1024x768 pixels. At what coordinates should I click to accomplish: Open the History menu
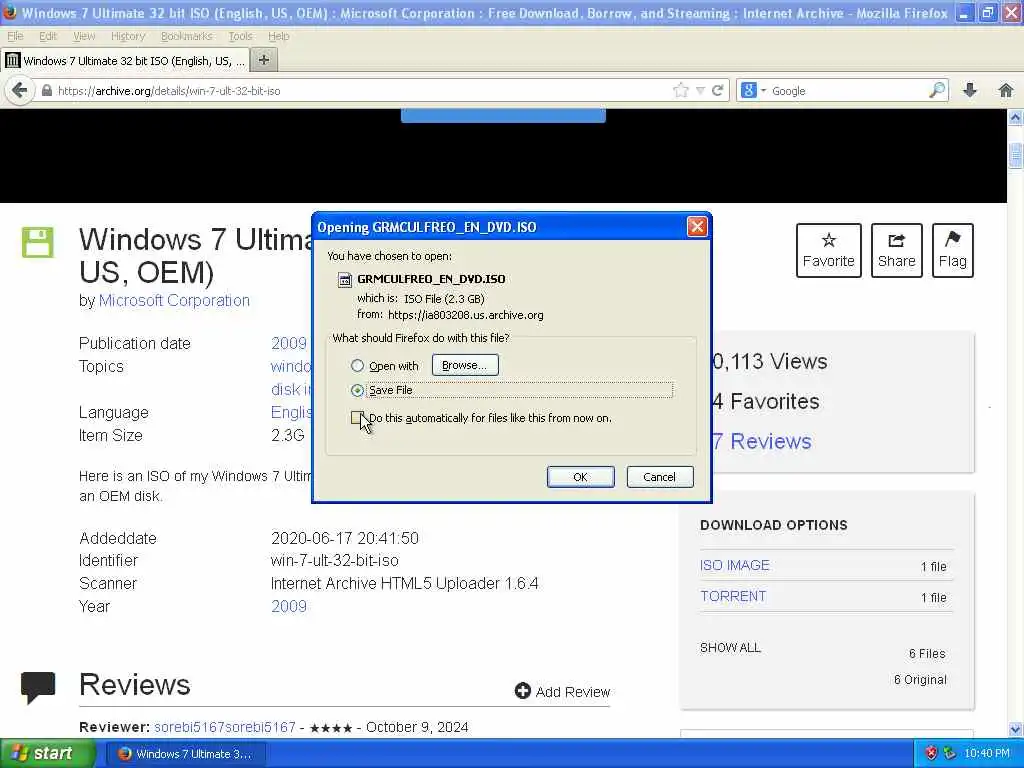(128, 36)
